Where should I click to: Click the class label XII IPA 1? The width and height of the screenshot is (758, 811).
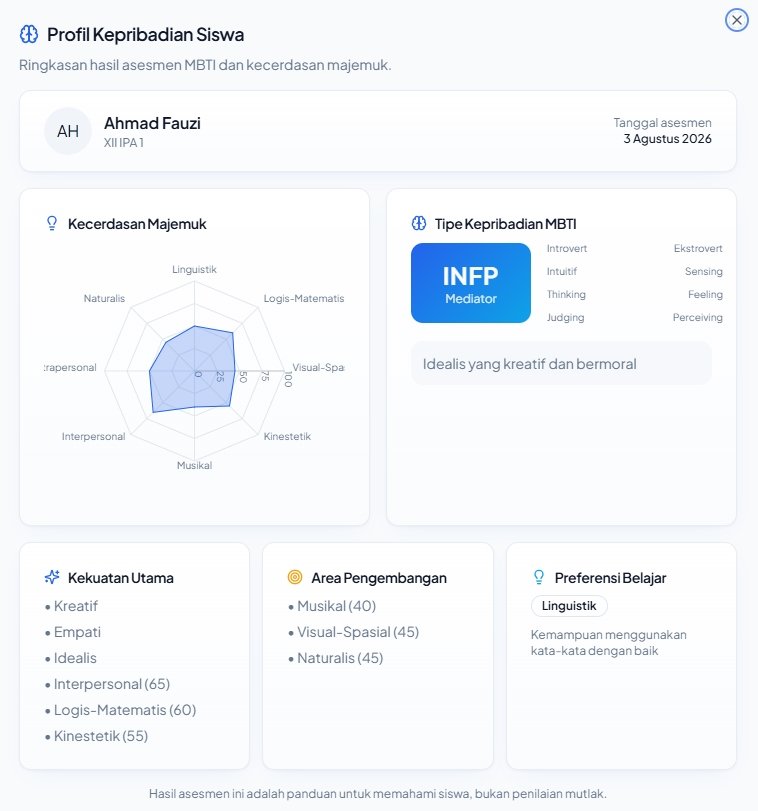pyautogui.click(x=124, y=143)
